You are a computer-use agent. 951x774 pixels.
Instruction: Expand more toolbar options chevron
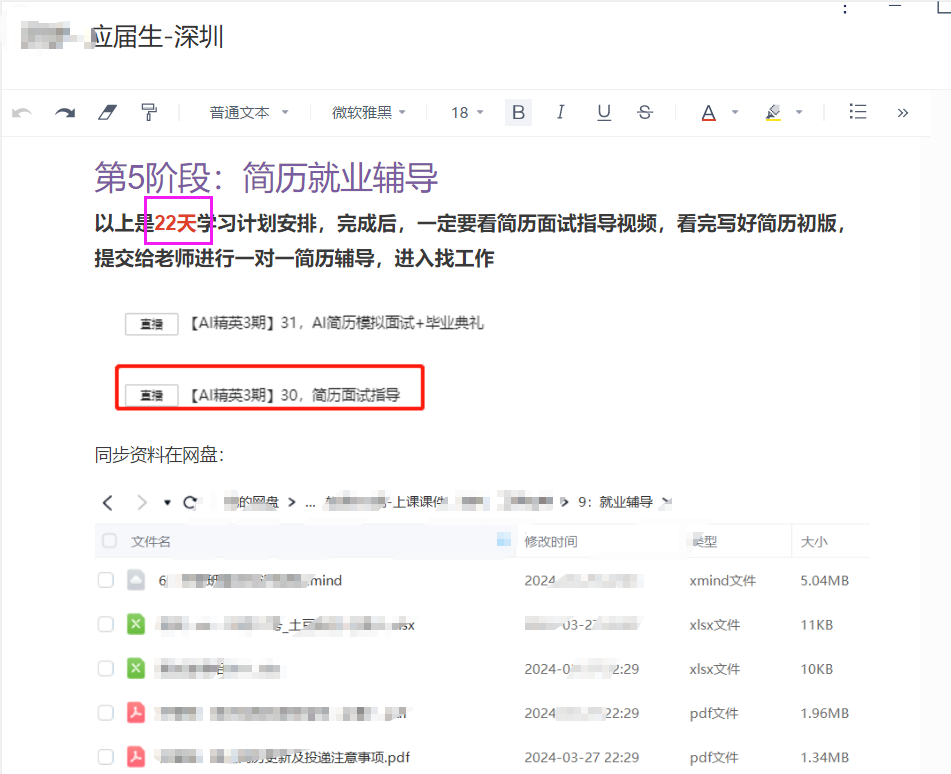click(903, 113)
